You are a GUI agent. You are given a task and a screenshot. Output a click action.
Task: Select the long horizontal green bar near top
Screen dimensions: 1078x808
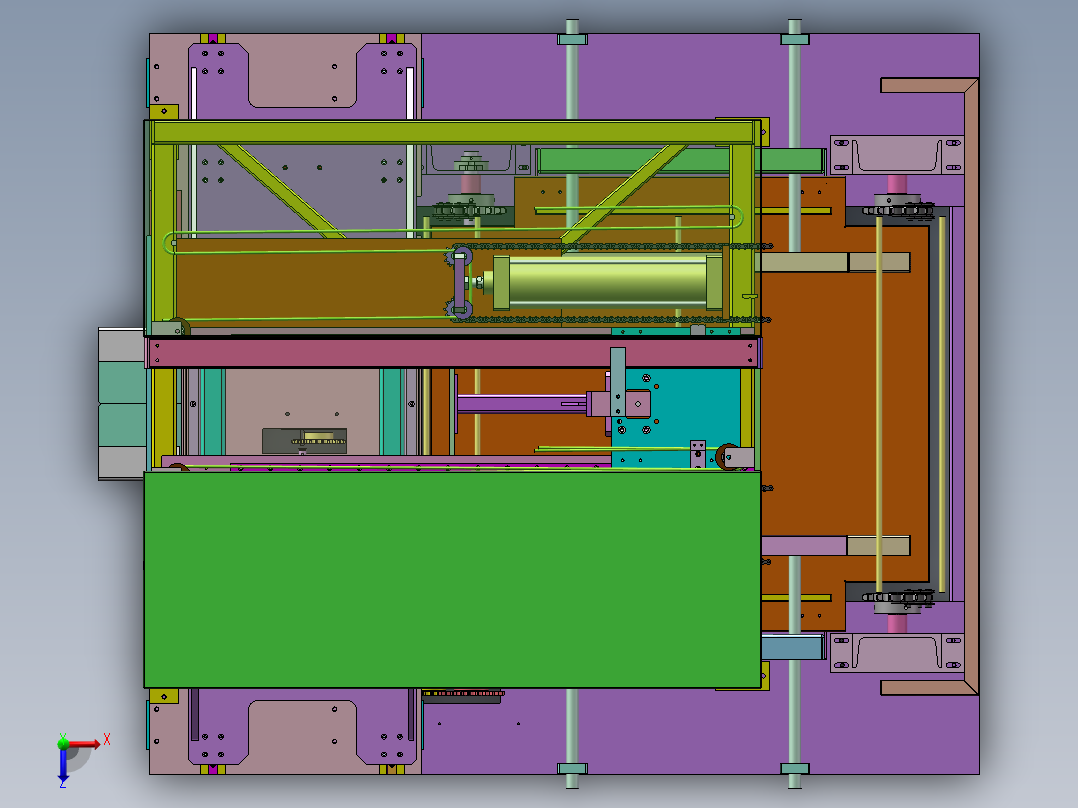(681, 161)
